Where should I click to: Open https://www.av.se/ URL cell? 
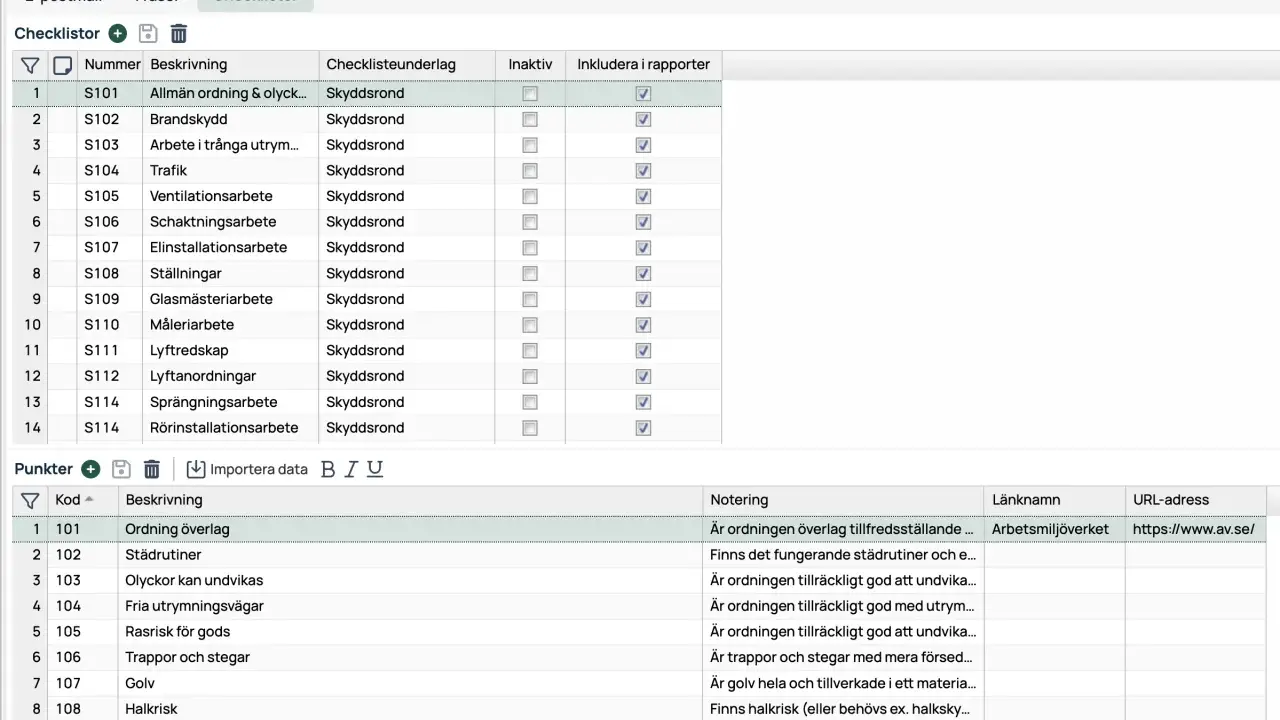pyautogui.click(x=1195, y=529)
